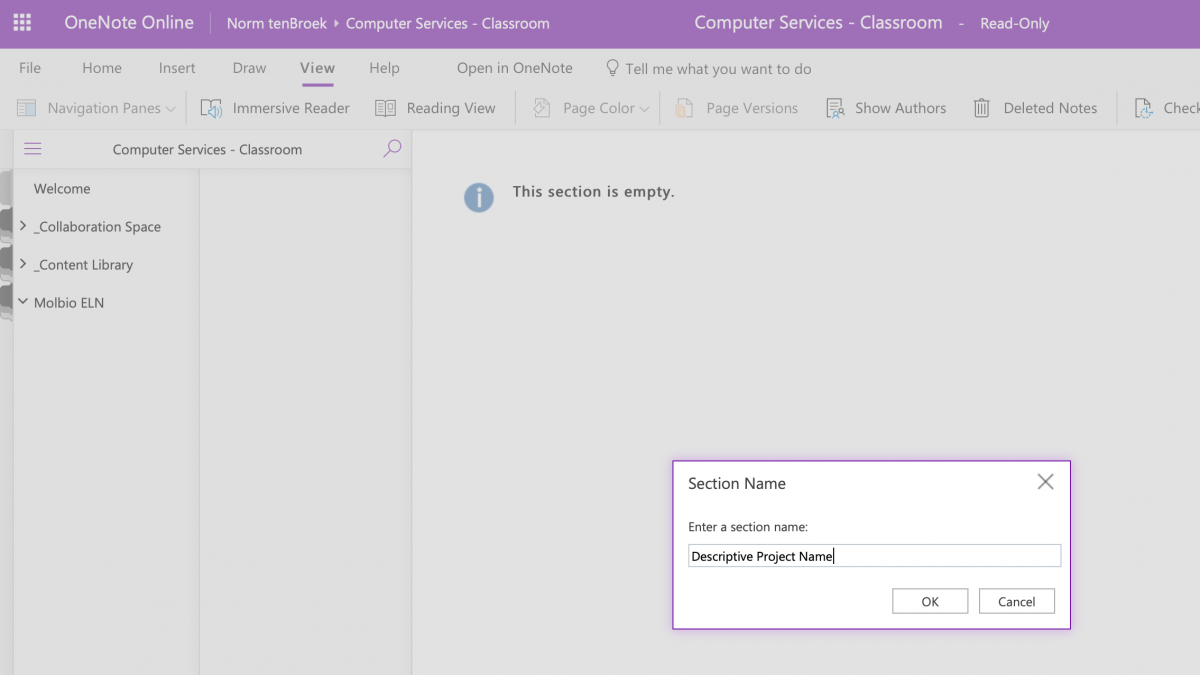Click the Reading View book icon
The width and height of the screenshot is (1200, 675).
click(386, 108)
